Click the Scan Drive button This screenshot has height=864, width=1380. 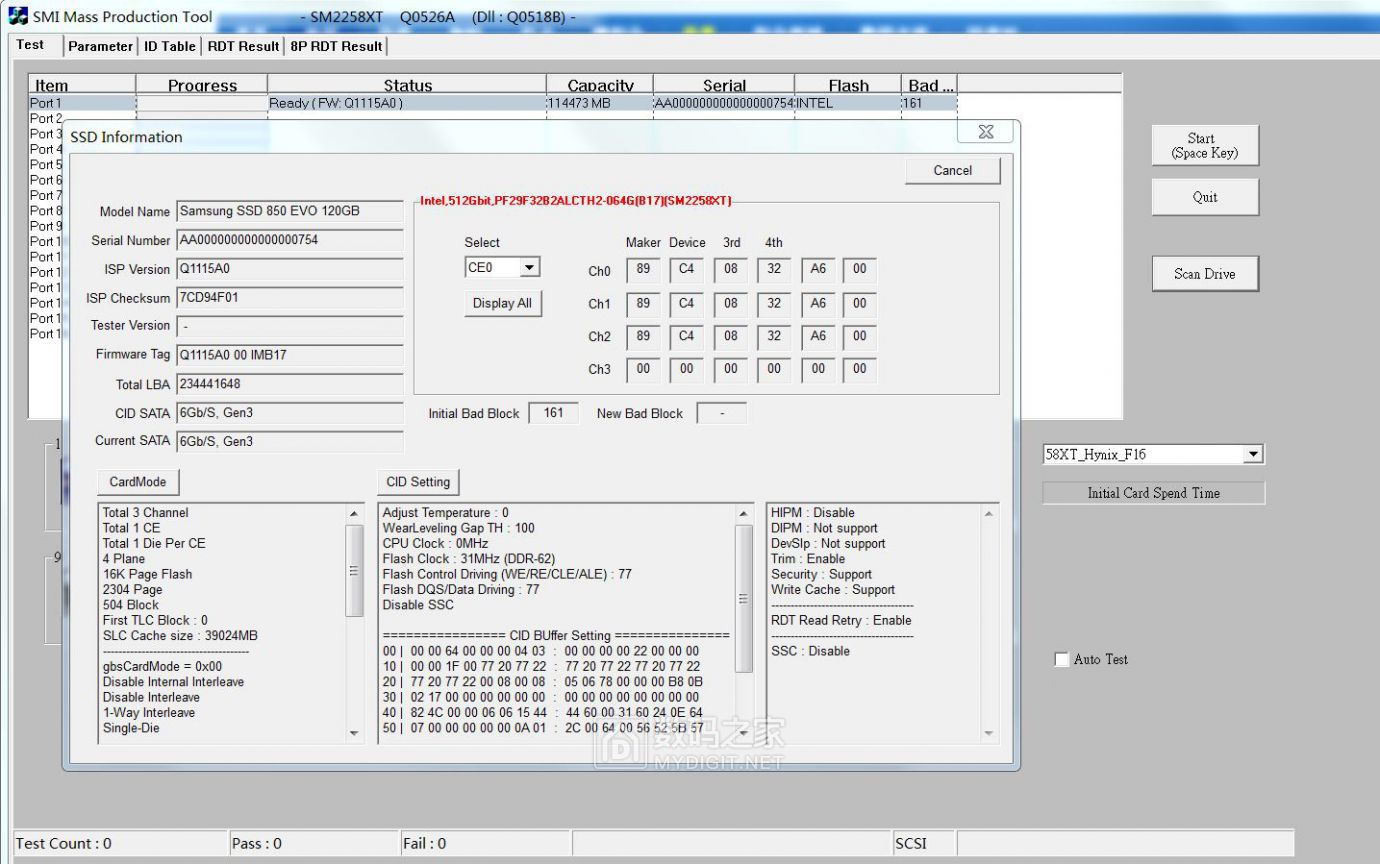pos(1205,274)
